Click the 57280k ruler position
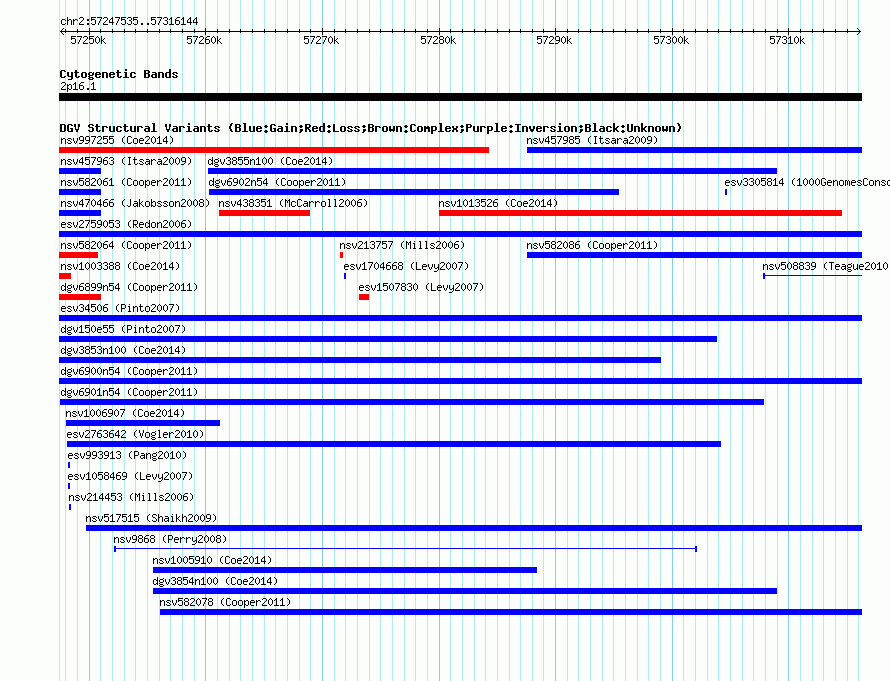 [x=438, y=40]
